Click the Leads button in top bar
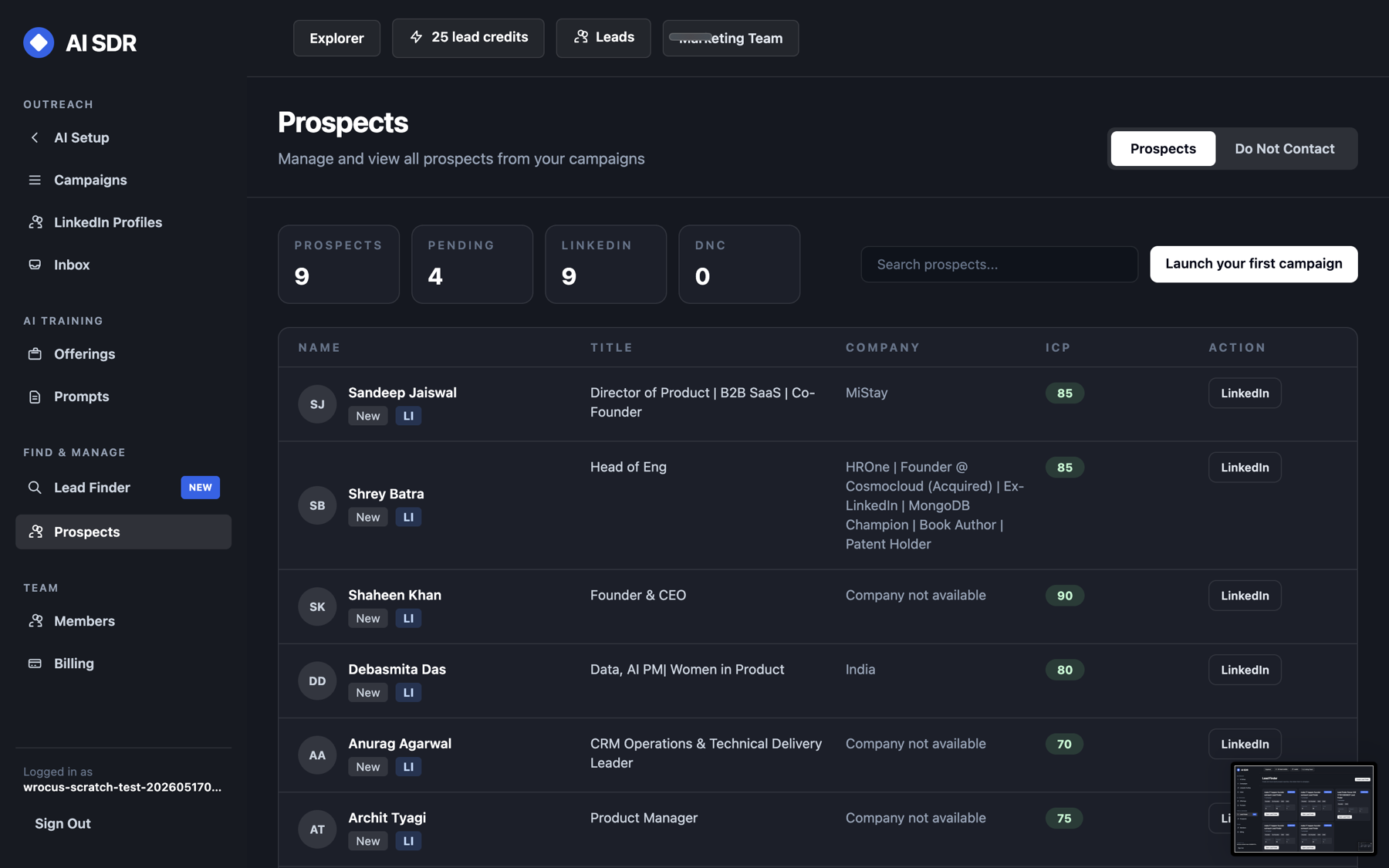 point(603,38)
